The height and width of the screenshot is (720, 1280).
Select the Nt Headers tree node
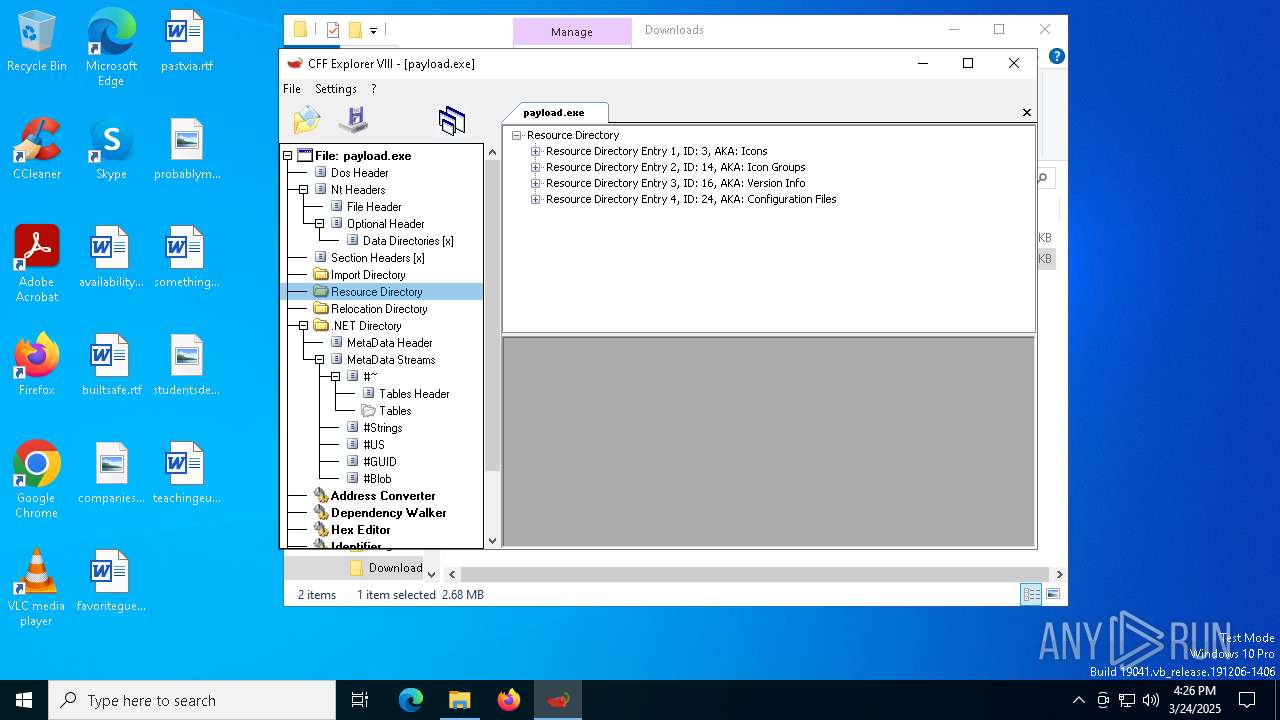pos(358,190)
